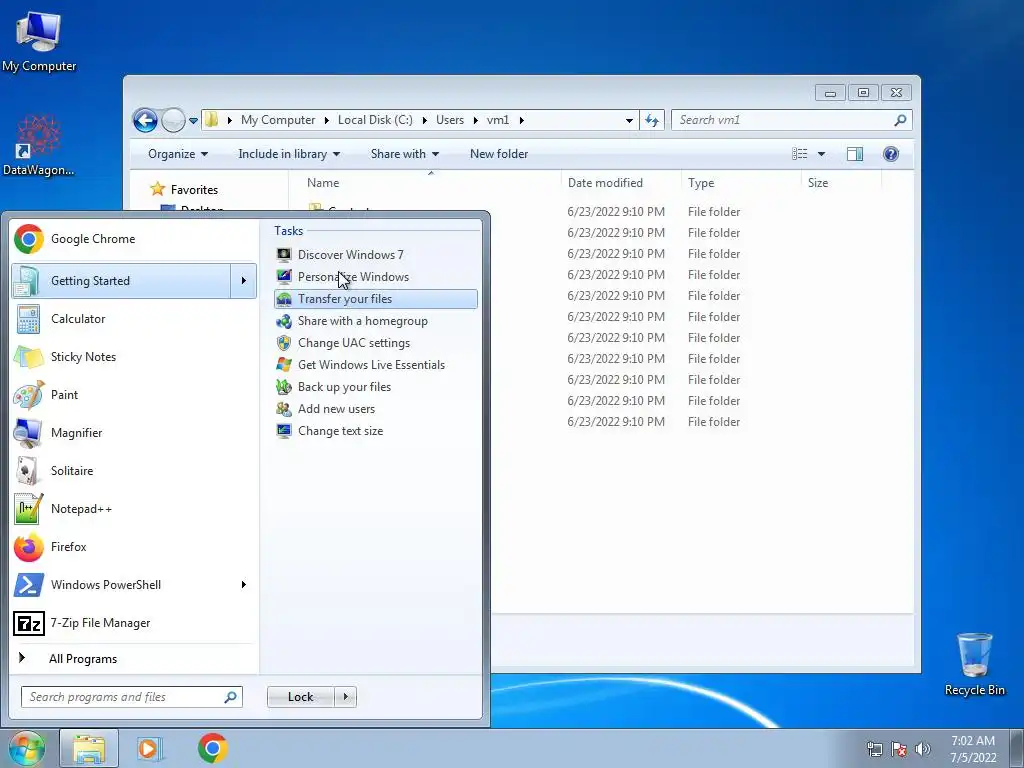Open the address bar history dropdown

(629, 120)
